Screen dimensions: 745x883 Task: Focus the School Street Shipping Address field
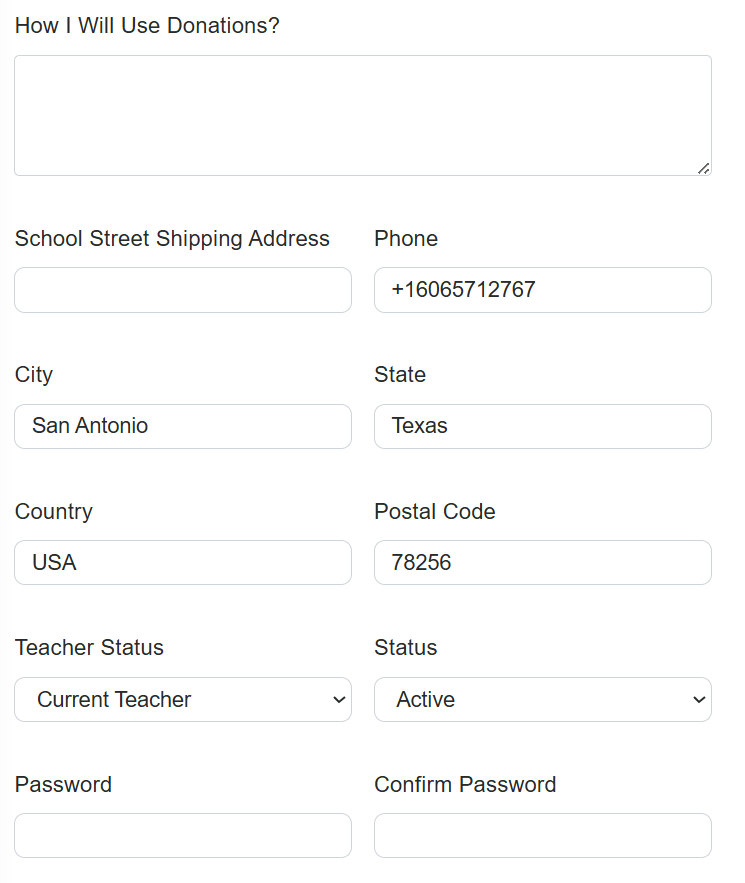pos(183,290)
